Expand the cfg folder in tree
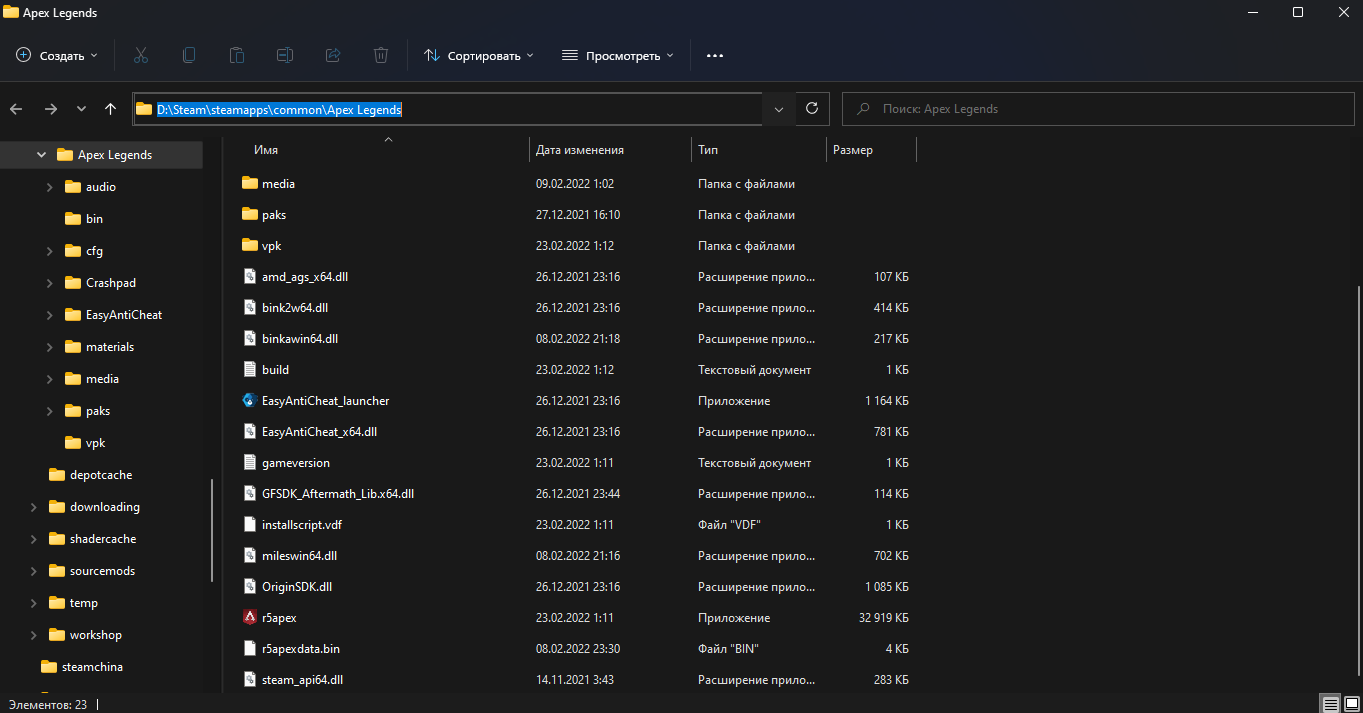Screen dimensions: 1363x713 coord(50,251)
